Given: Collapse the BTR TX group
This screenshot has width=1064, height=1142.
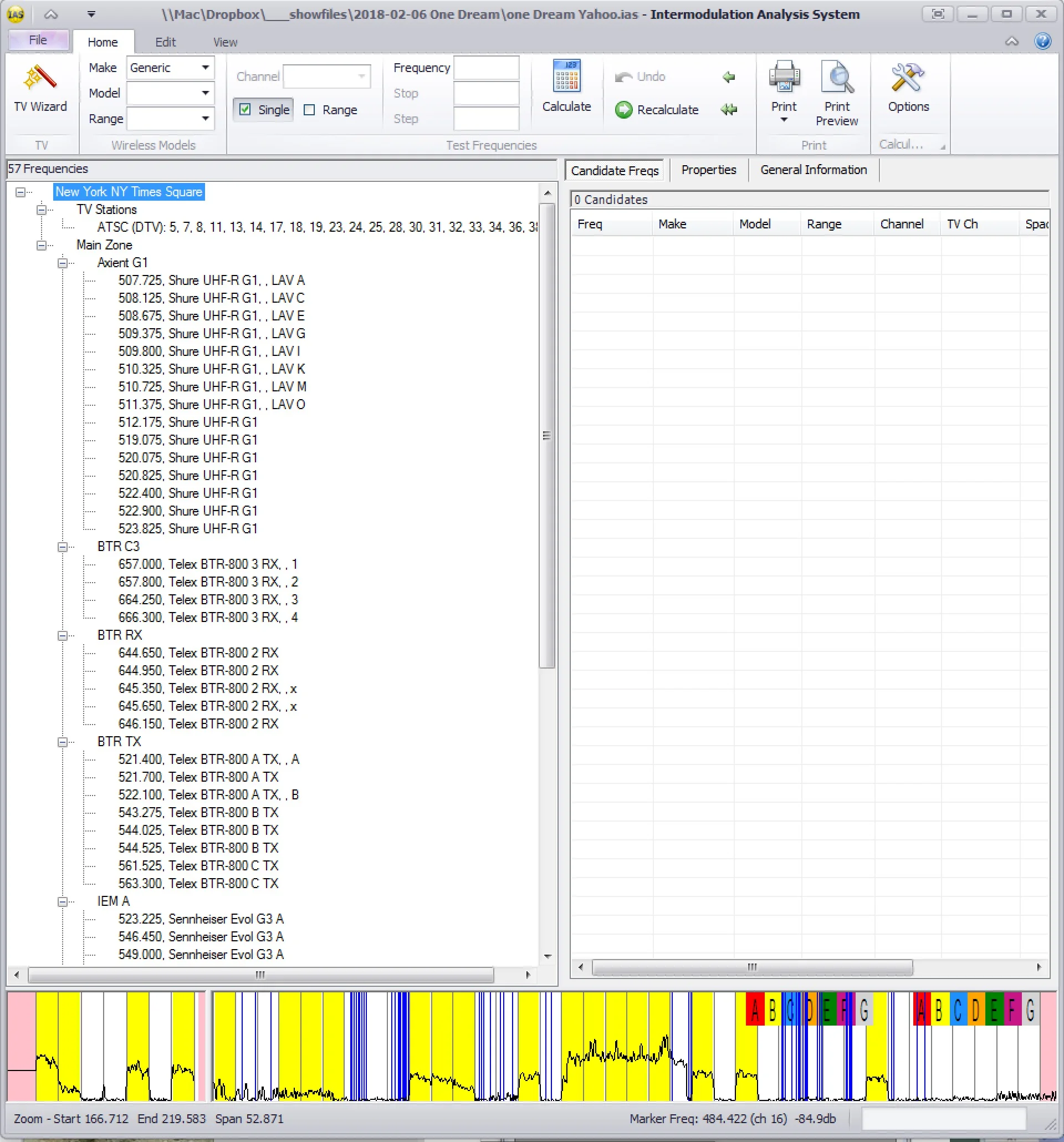Looking at the screenshot, I should (x=63, y=742).
